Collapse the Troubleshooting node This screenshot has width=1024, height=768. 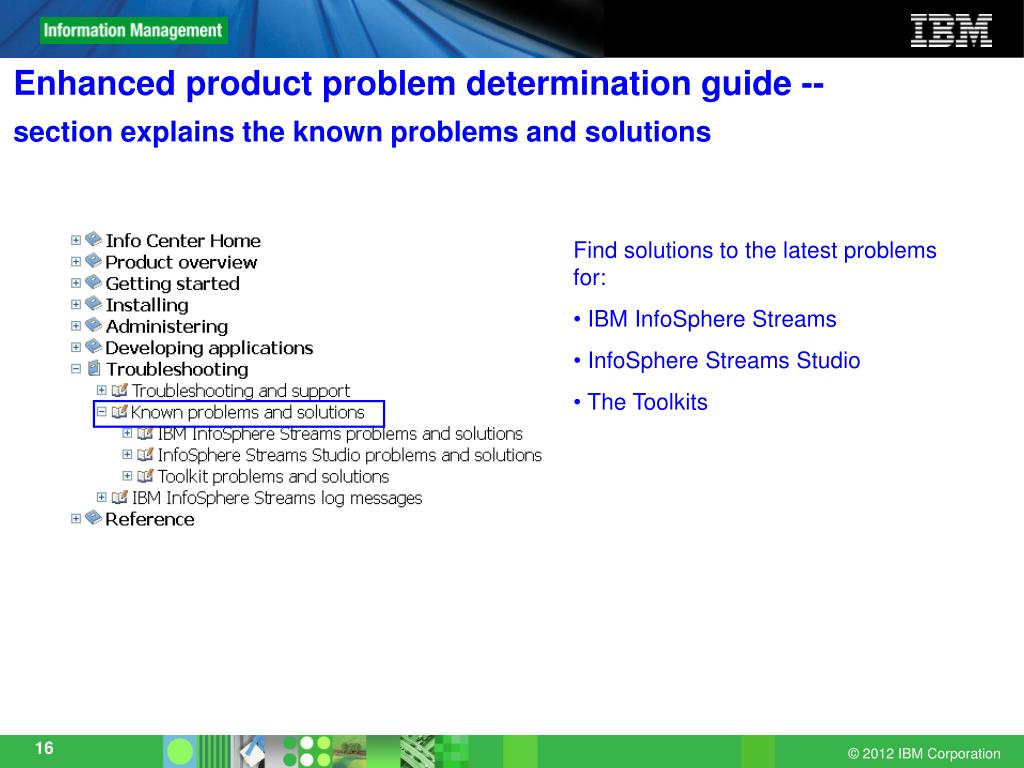click(x=76, y=369)
